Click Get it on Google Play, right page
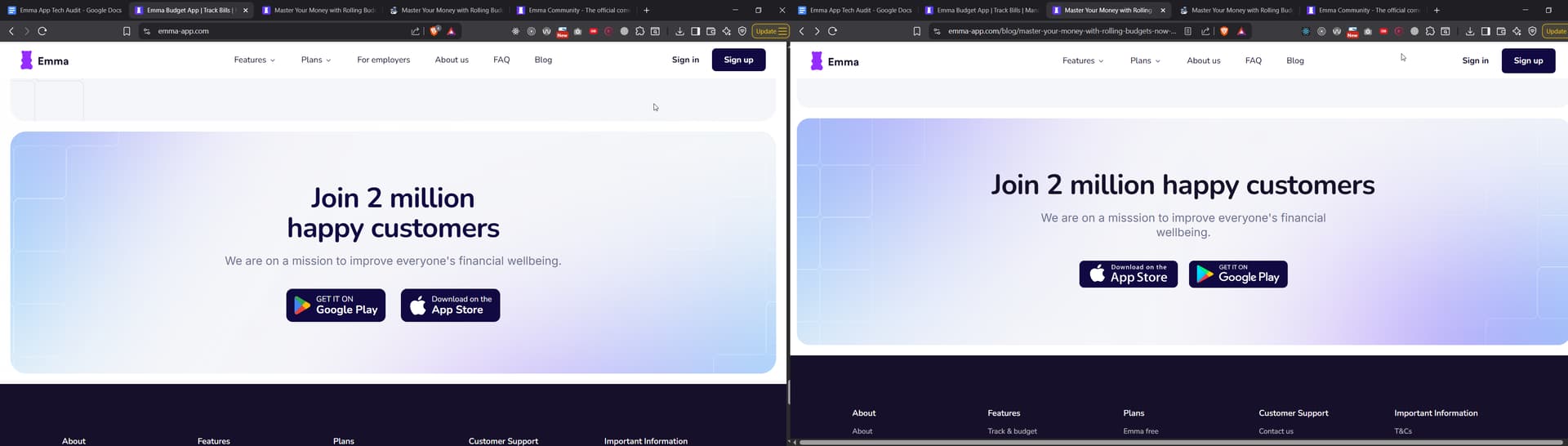This screenshot has height=446, width=1568. point(1238,274)
